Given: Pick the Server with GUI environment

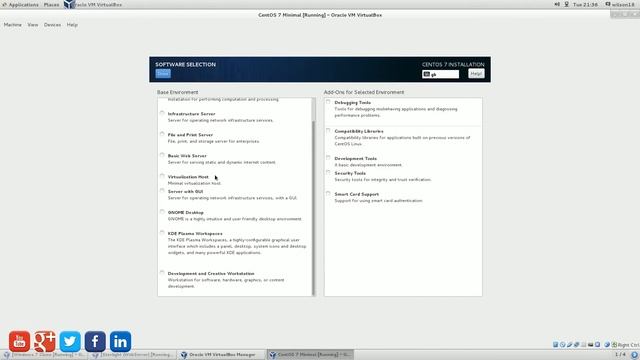Looking at the screenshot, I should [162, 191].
